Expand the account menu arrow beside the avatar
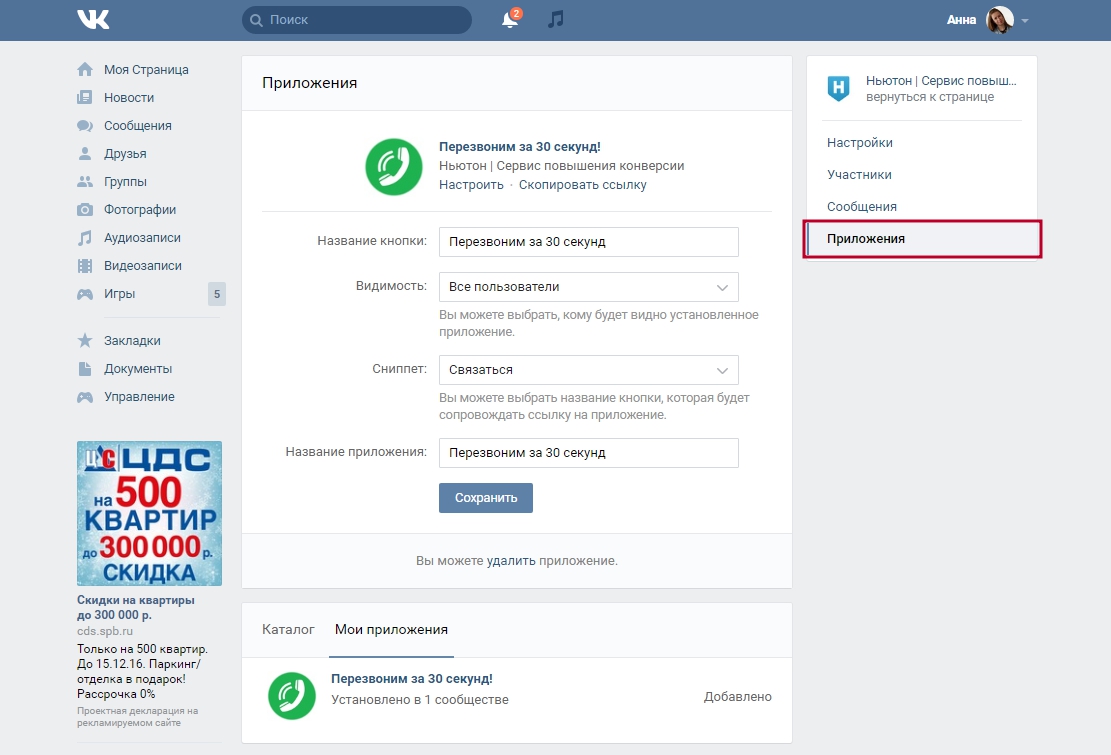This screenshot has height=755, width=1111. 1025,21
